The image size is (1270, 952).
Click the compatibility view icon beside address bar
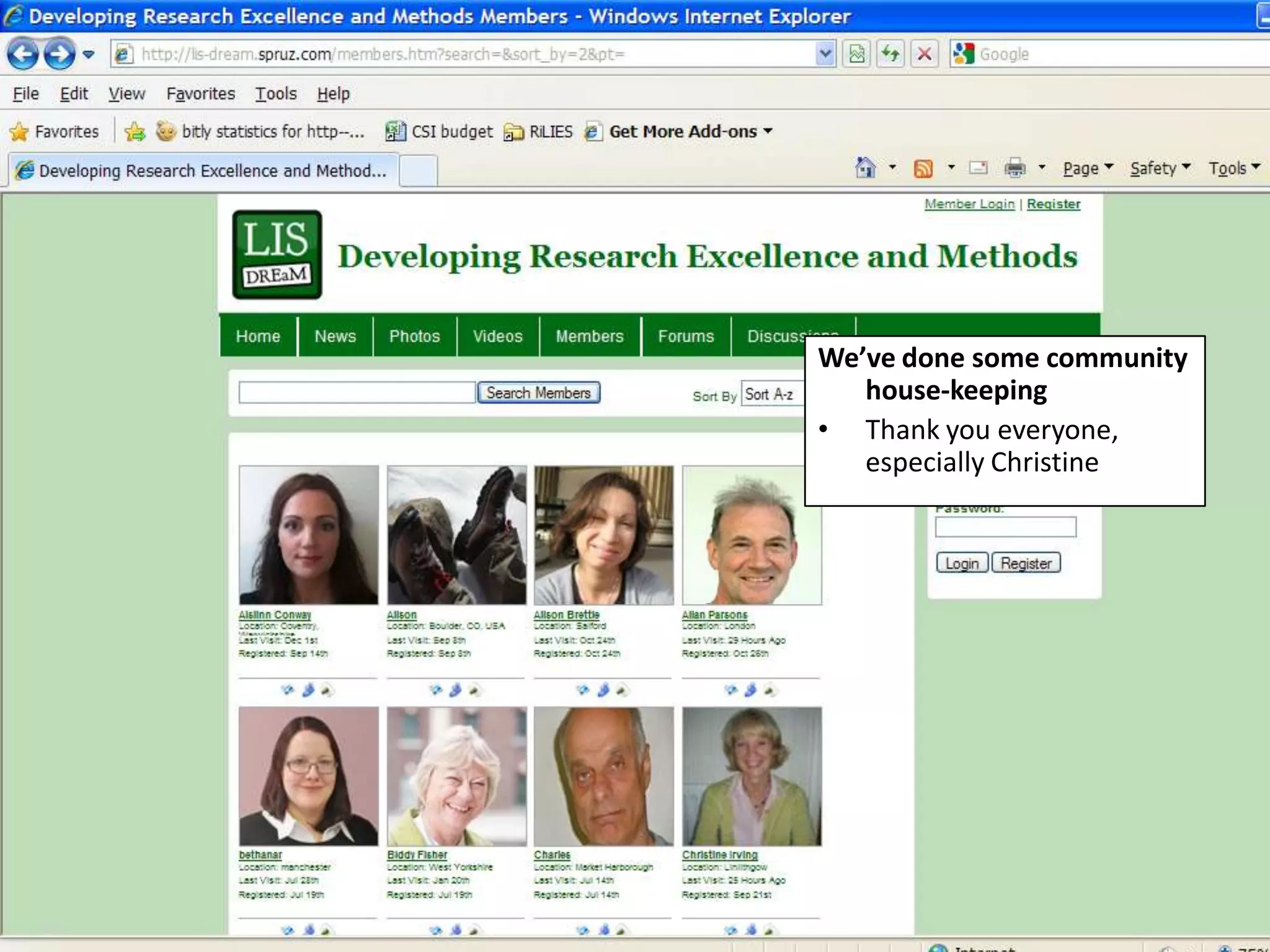pyautogui.click(x=857, y=55)
